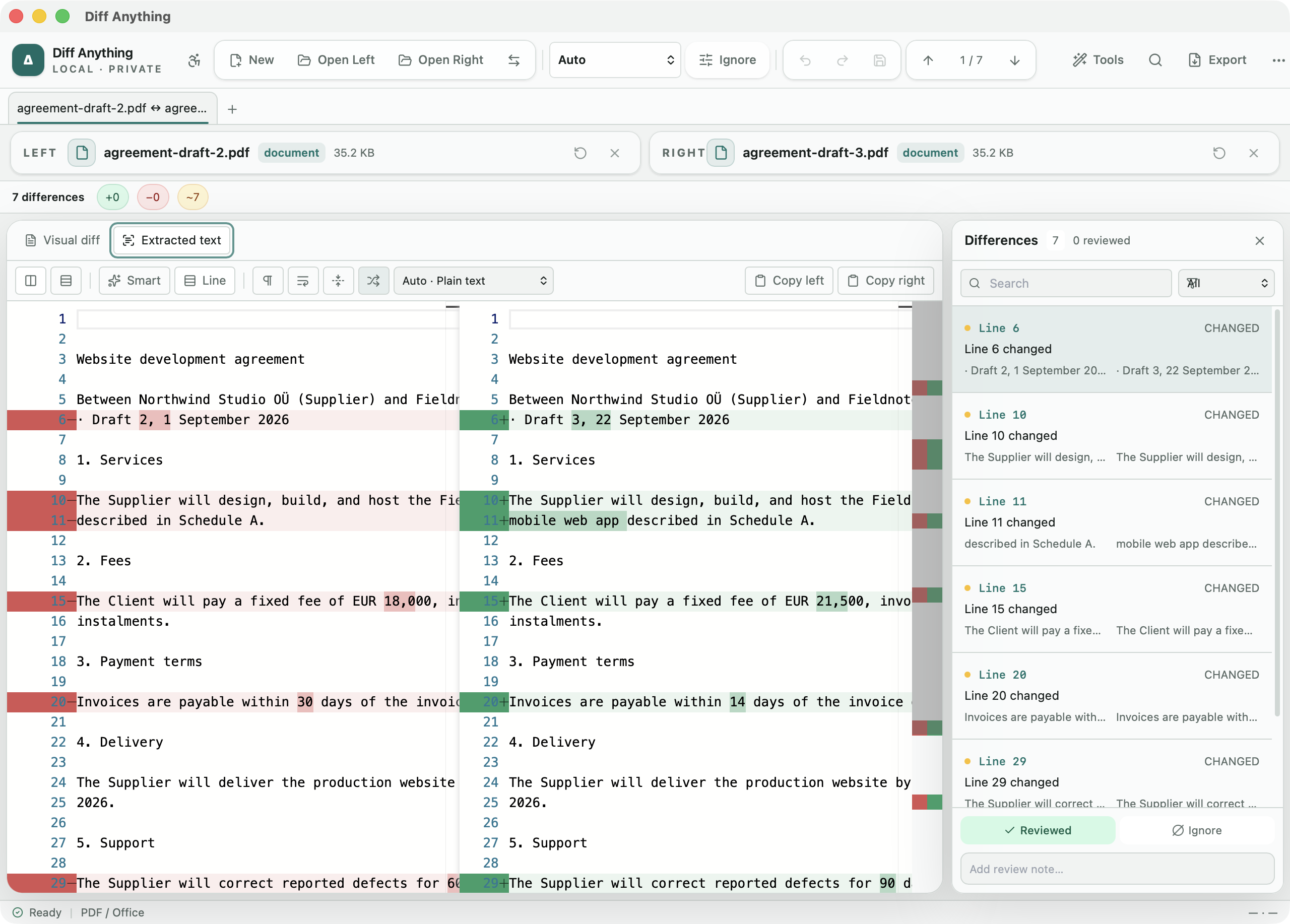Viewport: 1290px width, 924px height.
Task: Toggle show whitespace pilcrow icon
Action: pyautogui.click(x=268, y=280)
